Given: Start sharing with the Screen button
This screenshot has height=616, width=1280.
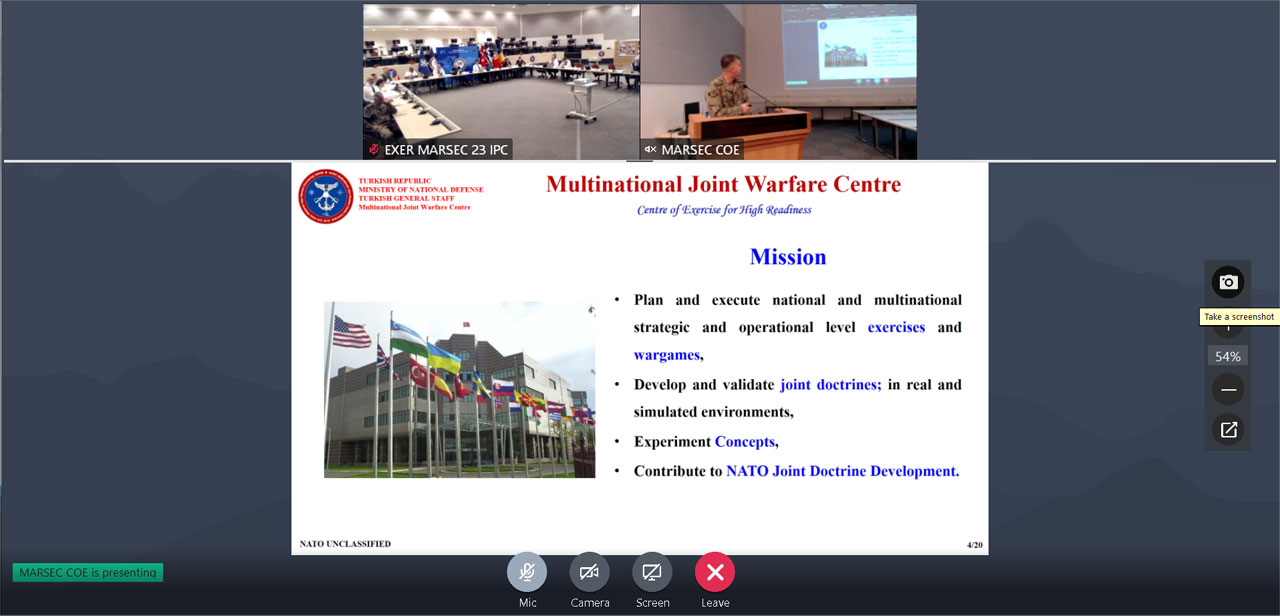Looking at the screenshot, I should pos(652,572).
